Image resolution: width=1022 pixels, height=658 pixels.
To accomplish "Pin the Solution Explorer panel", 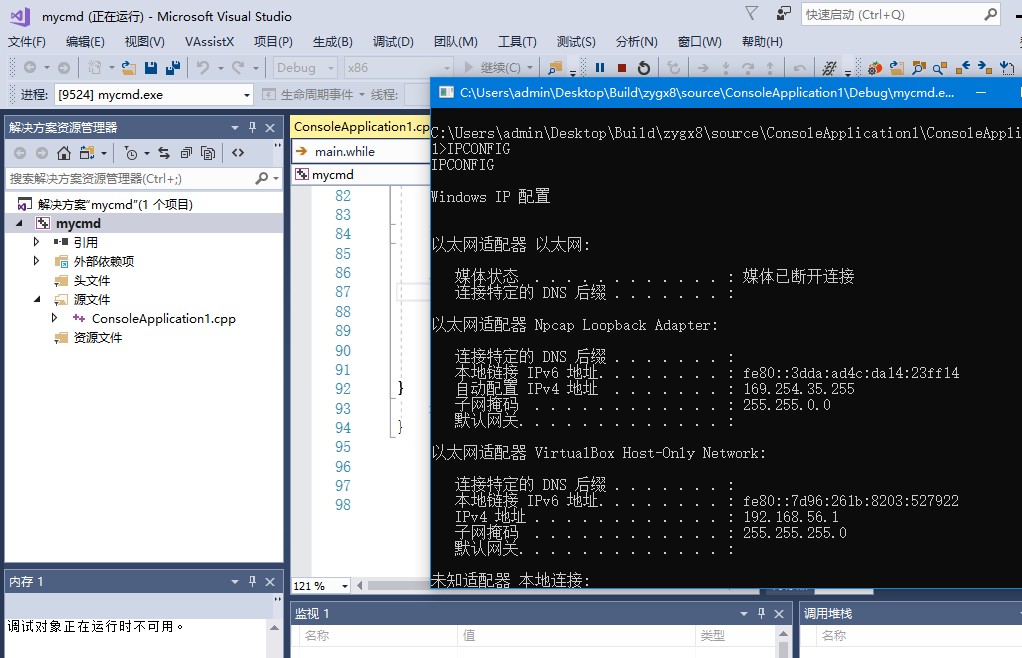I will point(252,128).
